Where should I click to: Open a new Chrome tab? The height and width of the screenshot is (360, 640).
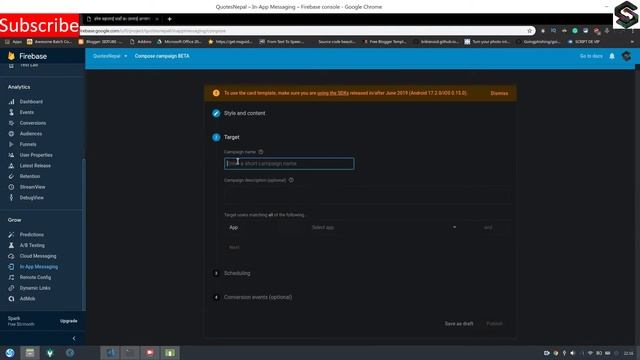pos(169,19)
